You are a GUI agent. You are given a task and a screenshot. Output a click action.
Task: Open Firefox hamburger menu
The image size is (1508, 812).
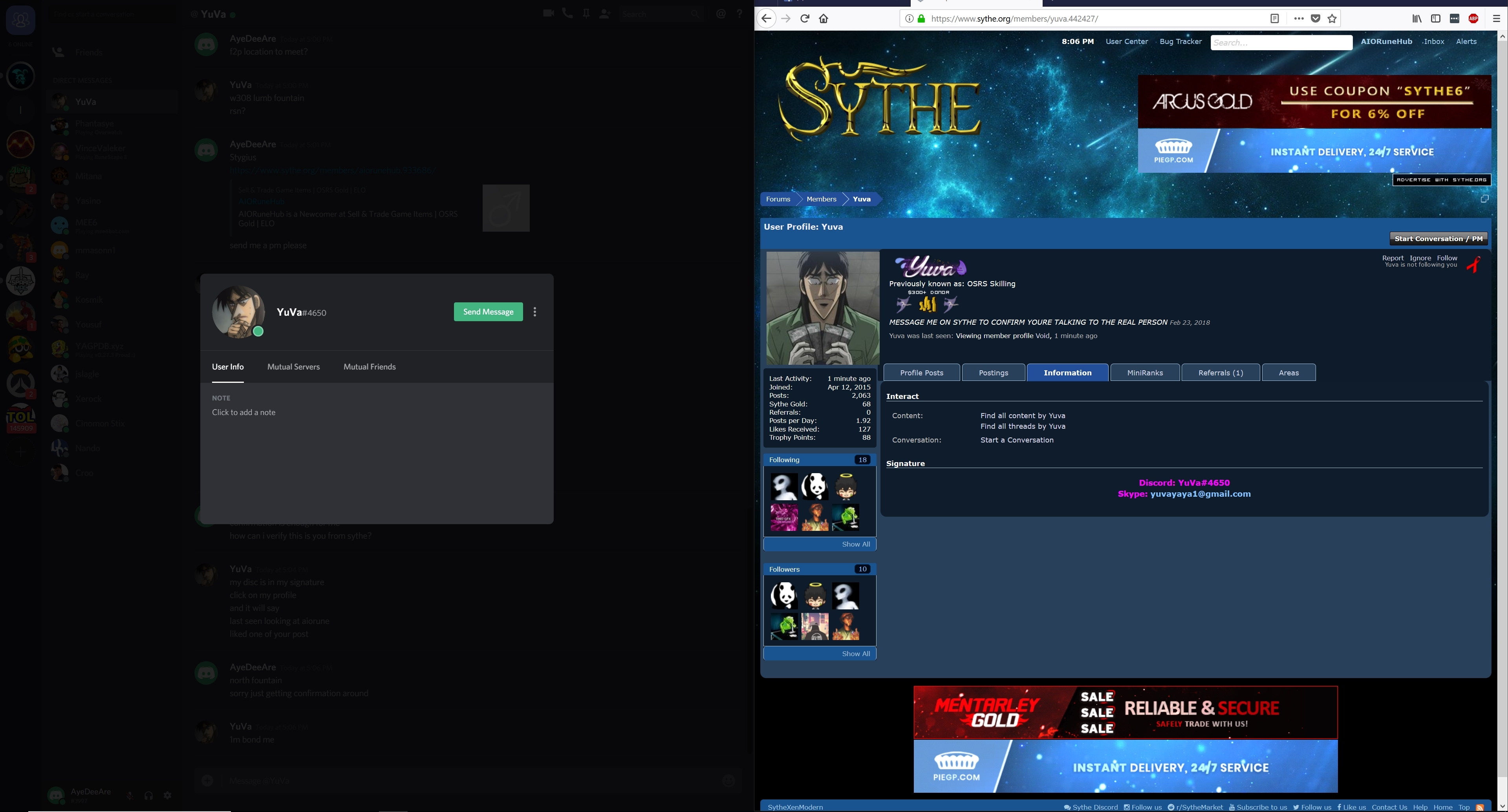pos(1496,19)
